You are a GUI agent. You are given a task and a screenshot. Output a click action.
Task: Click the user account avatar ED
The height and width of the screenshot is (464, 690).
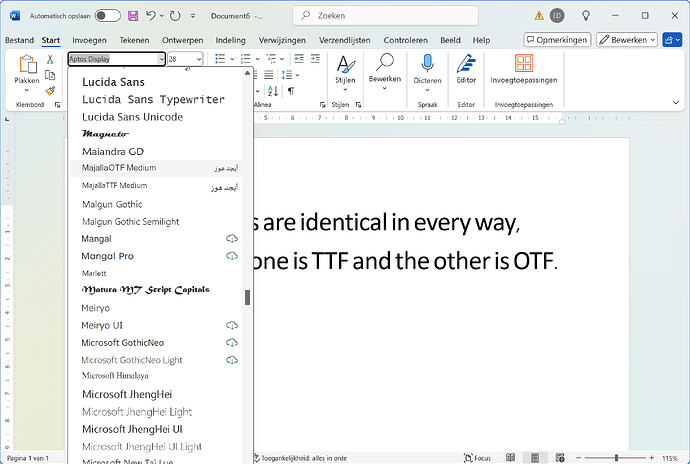[557, 16]
